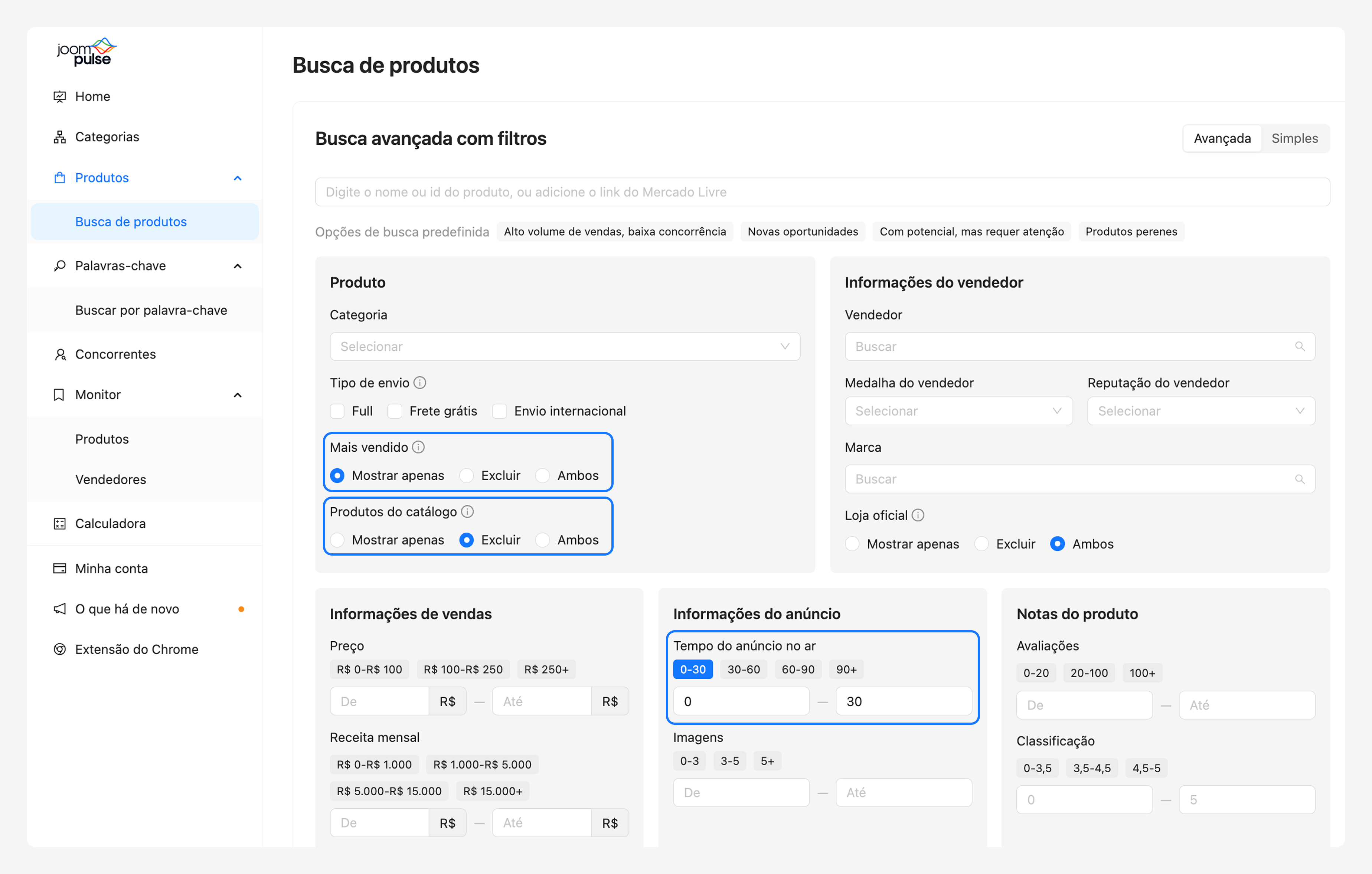
Task: Choose the 30-60 days listing chip
Action: (x=743, y=670)
